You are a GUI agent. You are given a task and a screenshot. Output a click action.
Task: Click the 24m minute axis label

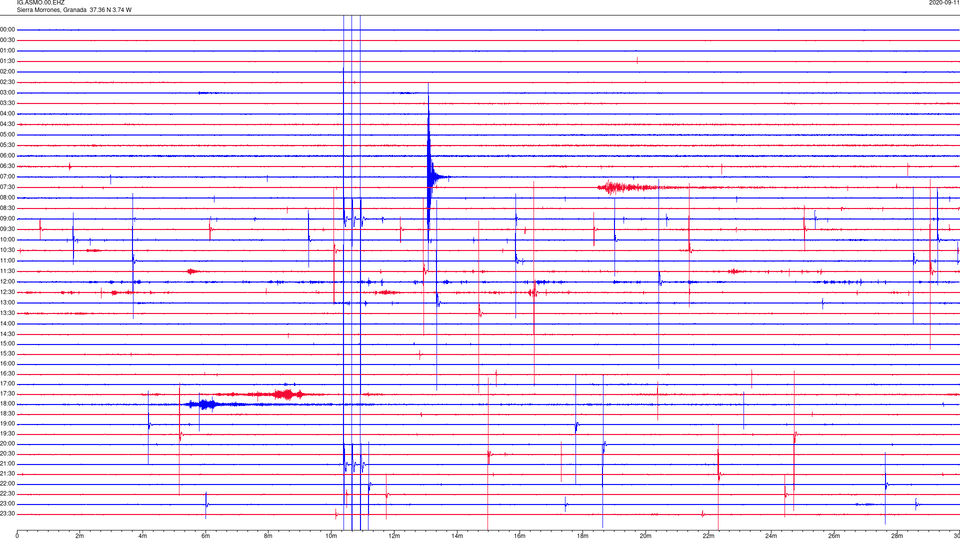coord(771,536)
